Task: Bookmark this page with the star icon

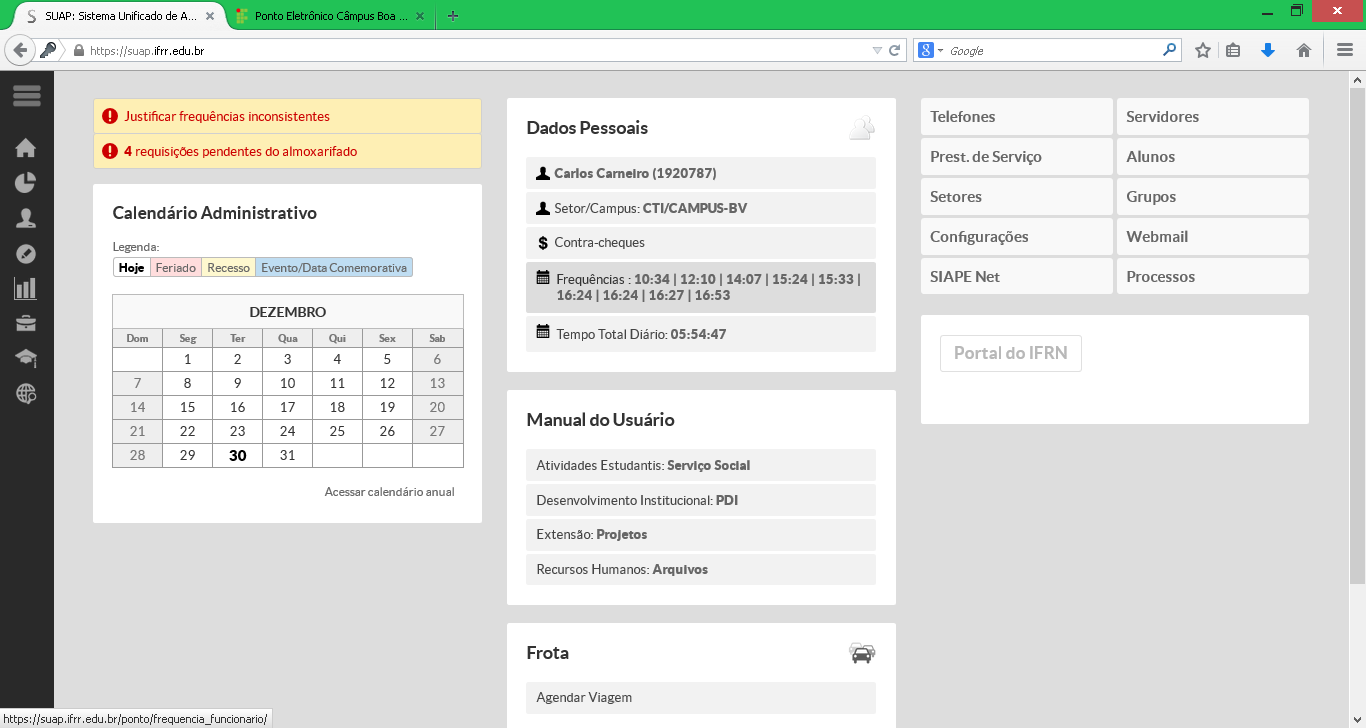Action: pyautogui.click(x=1203, y=50)
